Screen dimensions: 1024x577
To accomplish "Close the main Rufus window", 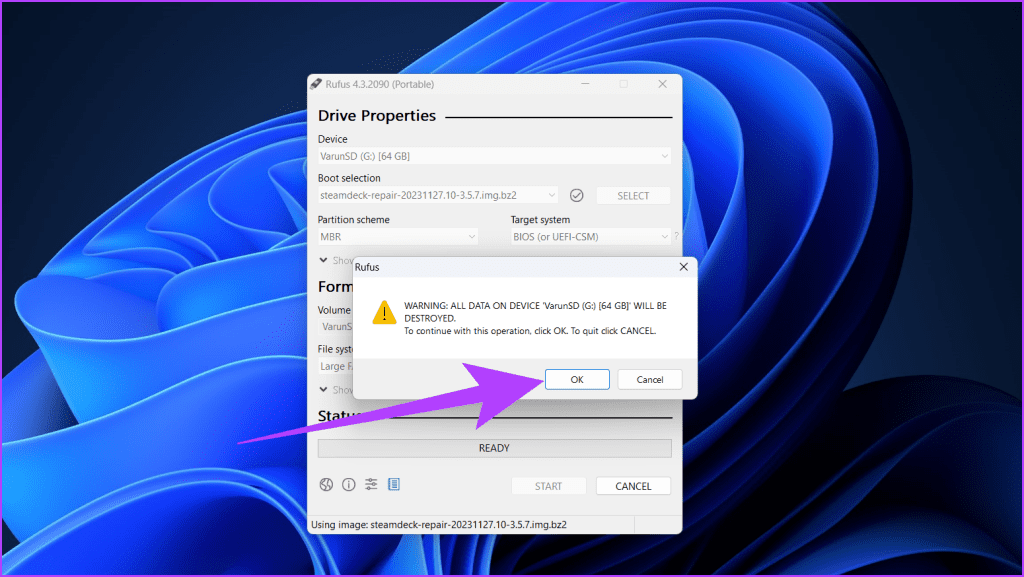I will (x=662, y=84).
